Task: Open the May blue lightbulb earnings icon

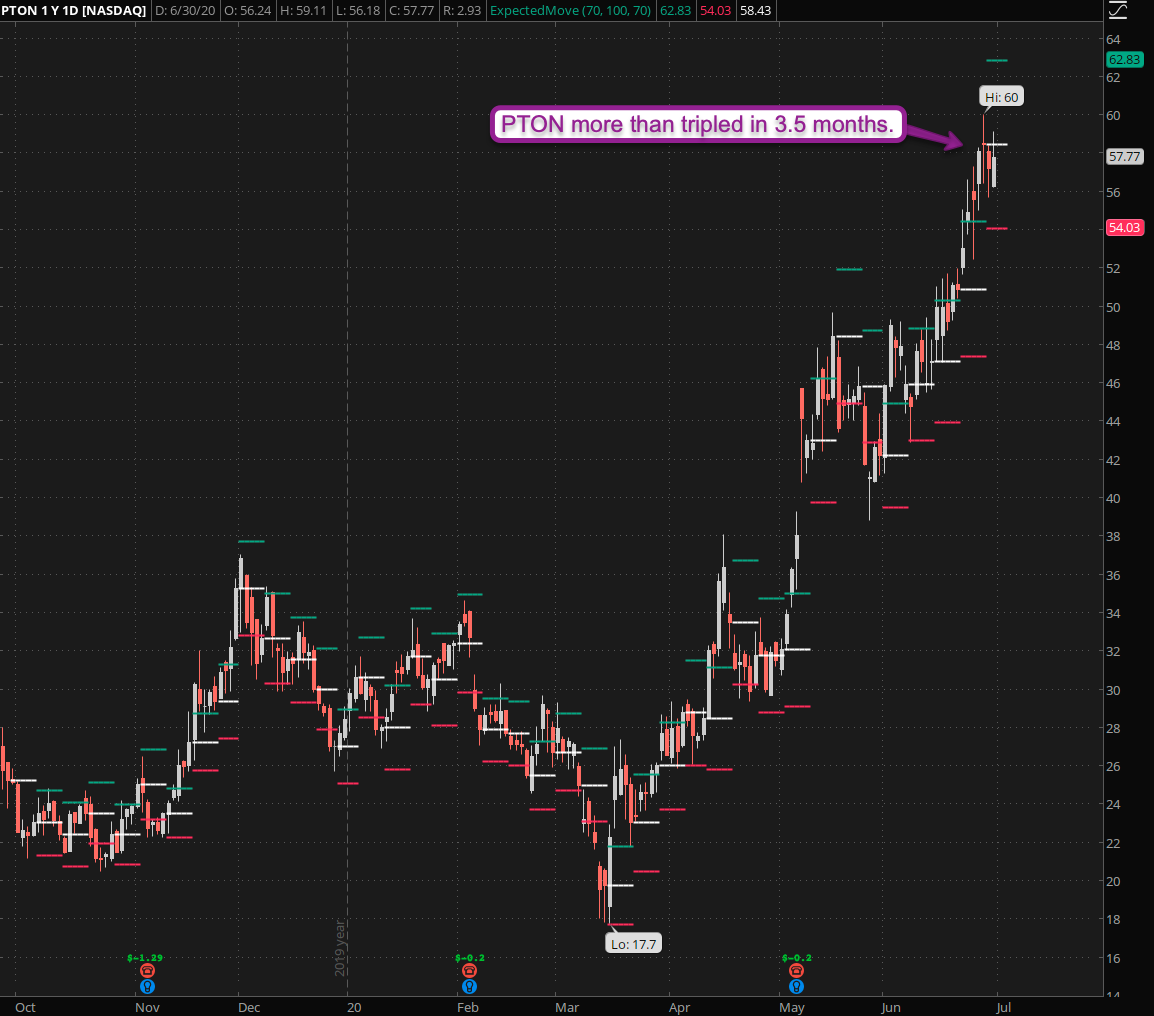Action: click(x=796, y=987)
